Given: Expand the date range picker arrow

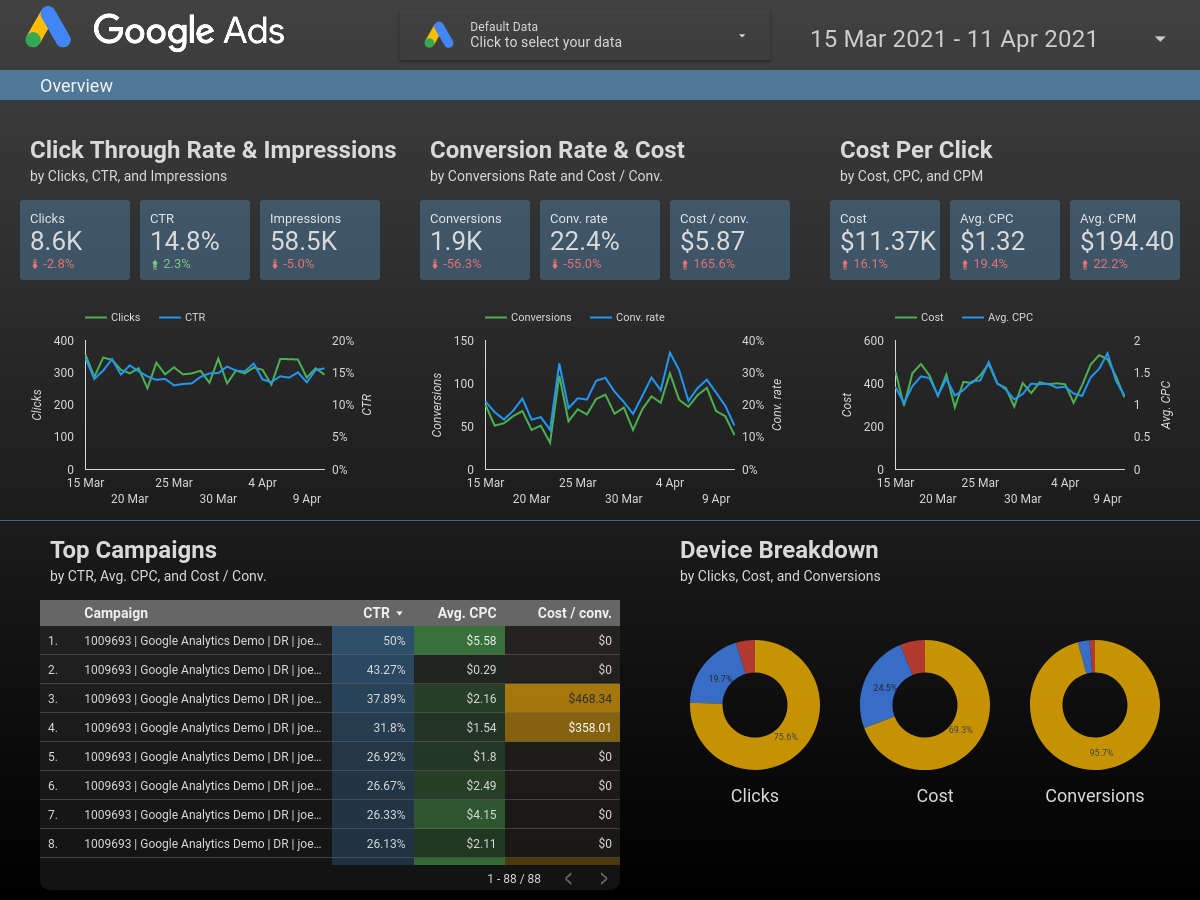Looking at the screenshot, I should pyautogui.click(x=1160, y=39).
